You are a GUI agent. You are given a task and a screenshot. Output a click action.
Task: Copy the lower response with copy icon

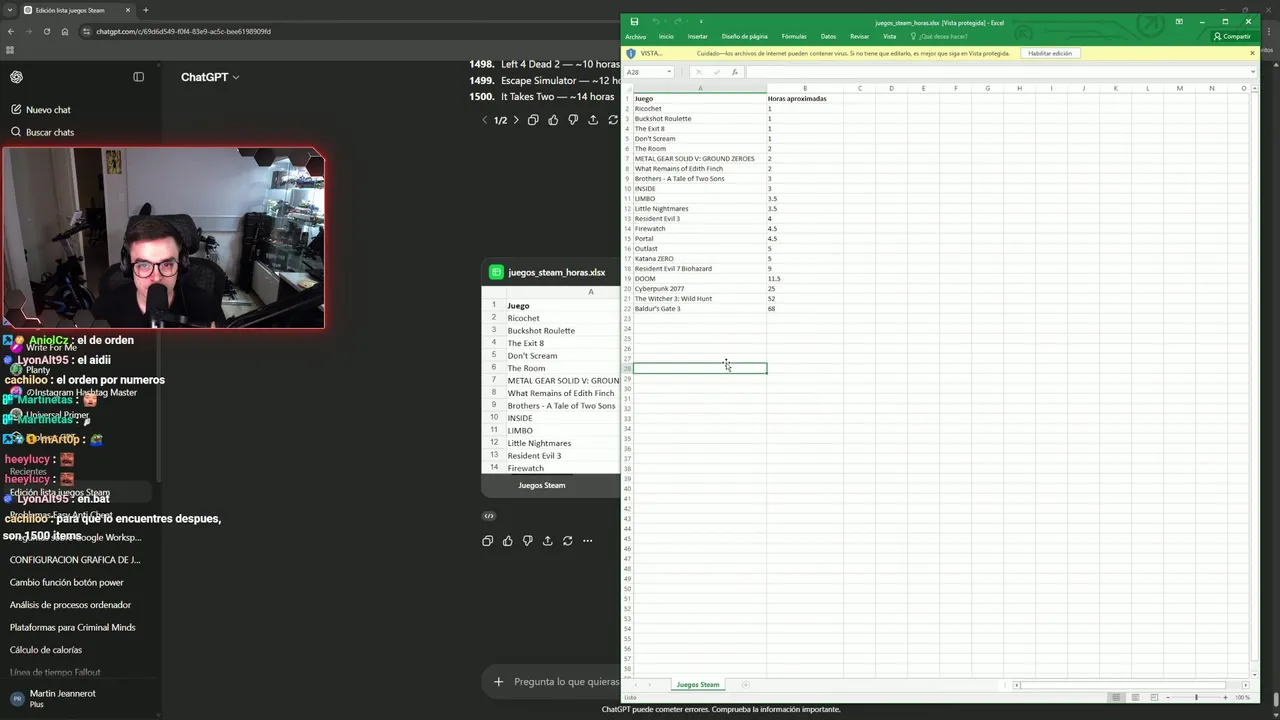[x=487, y=541]
